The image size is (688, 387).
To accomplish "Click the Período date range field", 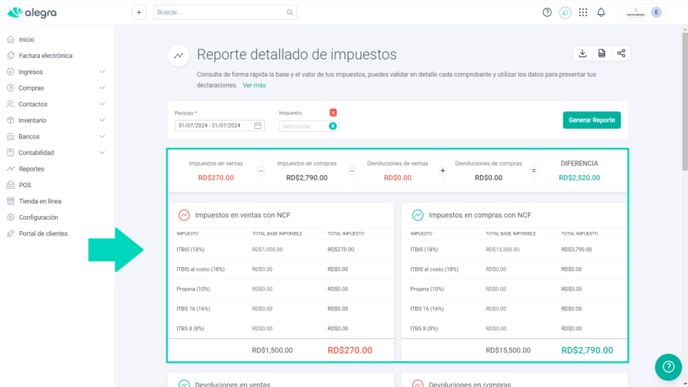I will pos(219,125).
